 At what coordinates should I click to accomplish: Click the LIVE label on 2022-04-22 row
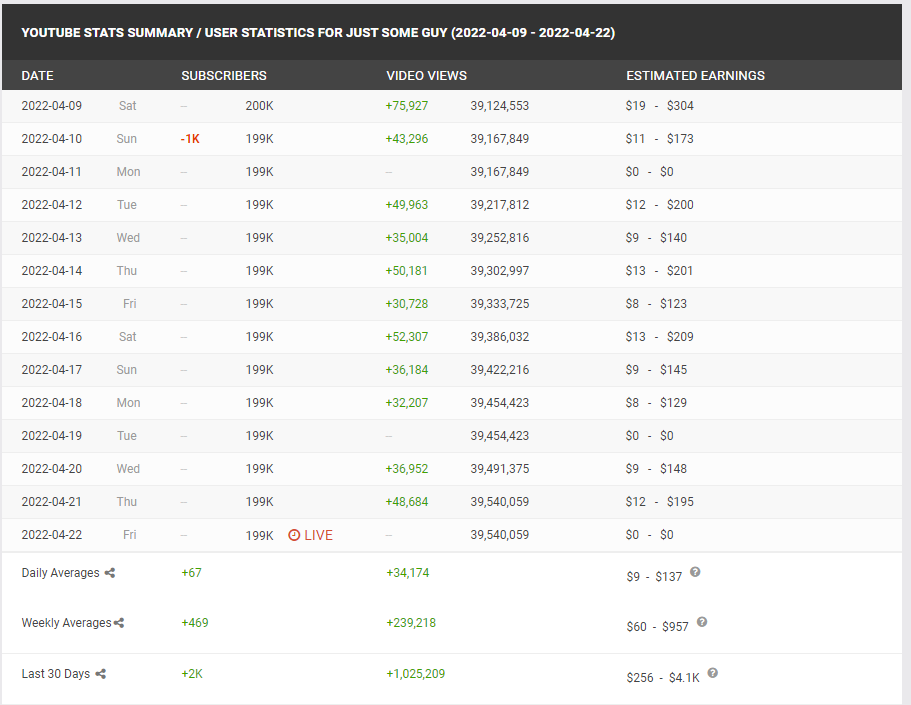tap(318, 535)
